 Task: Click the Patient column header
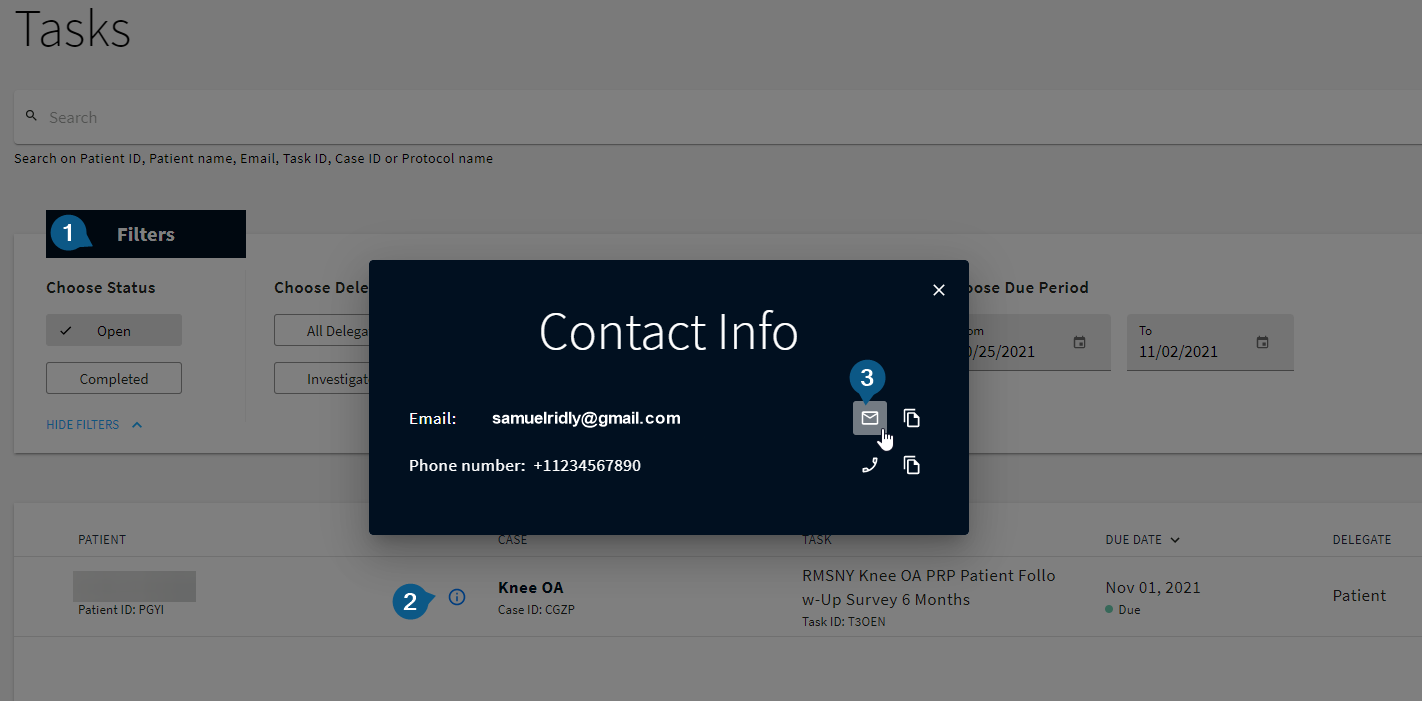point(102,540)
